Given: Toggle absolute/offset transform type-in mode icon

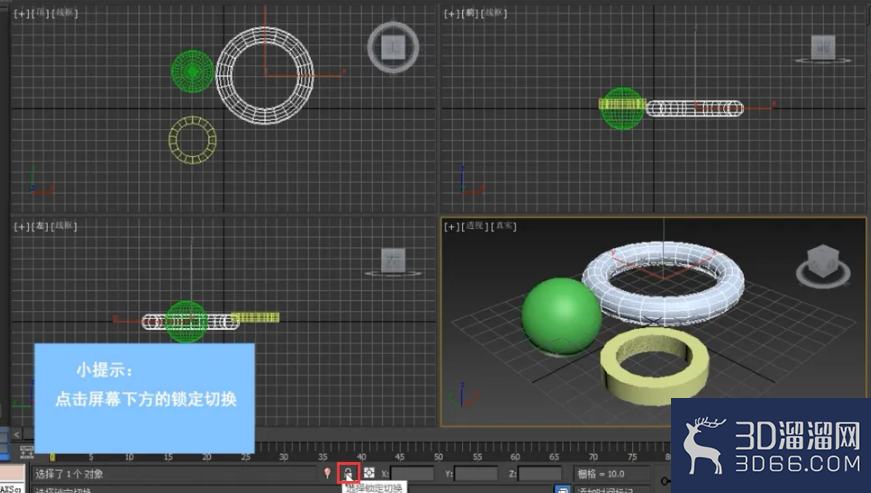Looking at the screenshot, I should tap(369, 473).
